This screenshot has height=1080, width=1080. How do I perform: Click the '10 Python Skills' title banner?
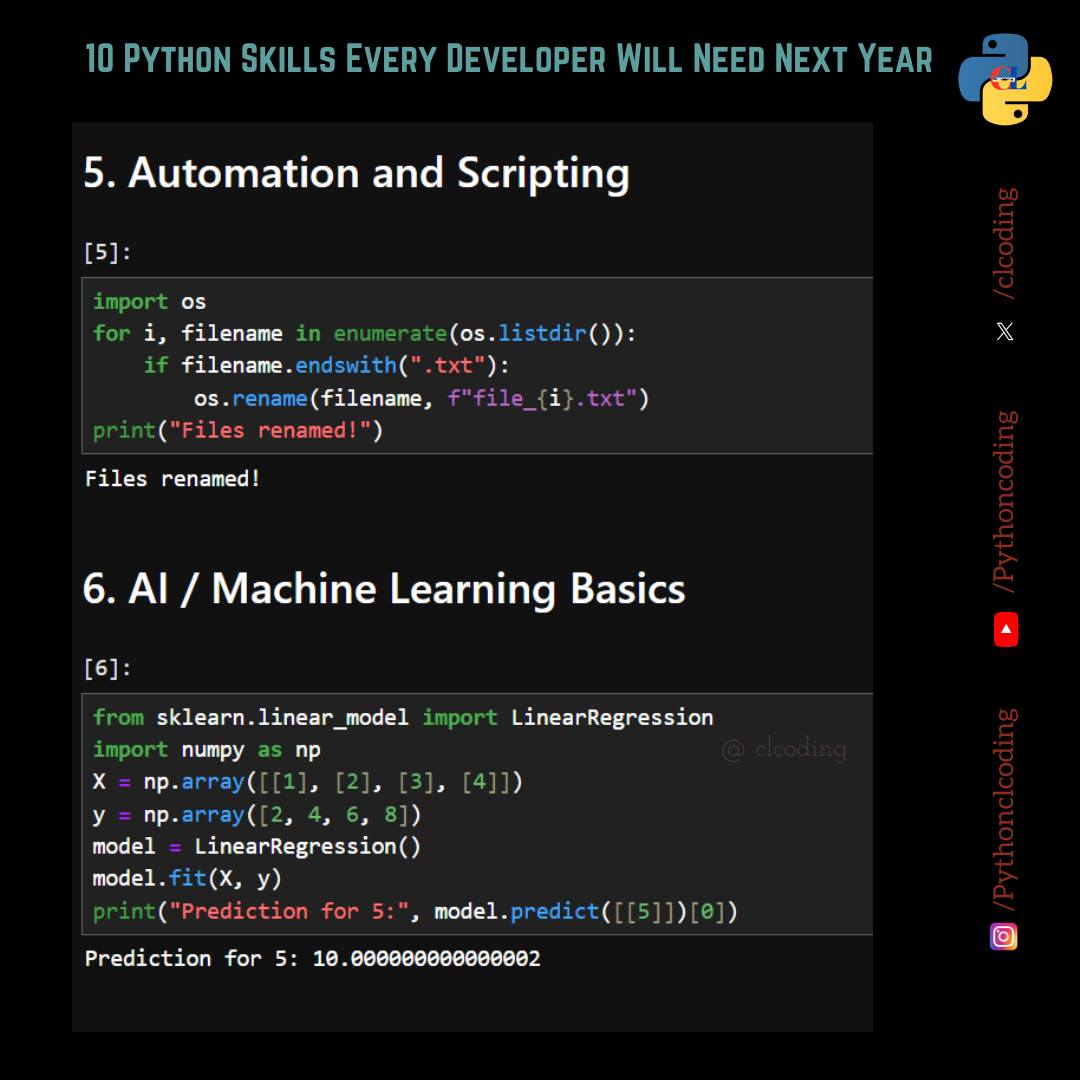tap(508, 59)
